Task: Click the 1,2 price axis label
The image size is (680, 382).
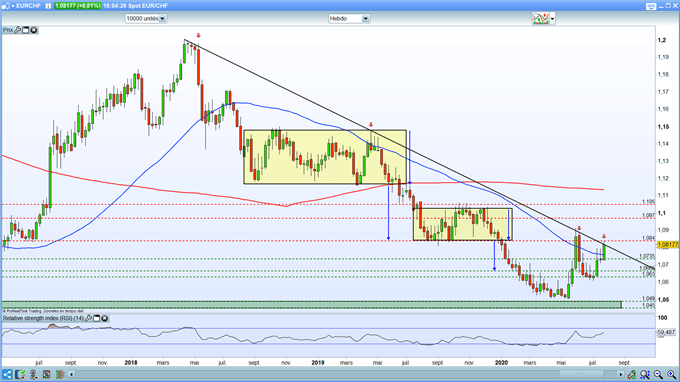Action: click(662, 40)
